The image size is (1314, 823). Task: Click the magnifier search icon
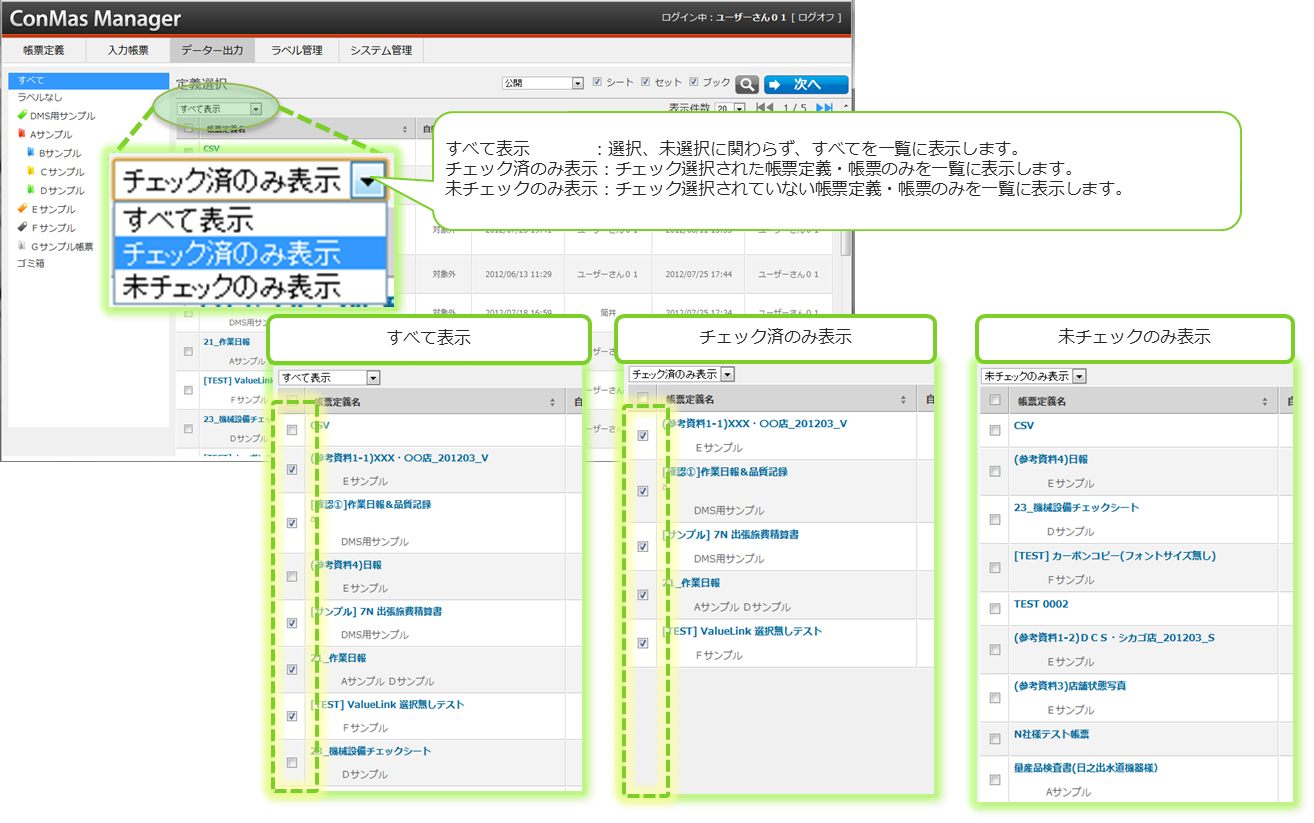click(x=747, y=84)
